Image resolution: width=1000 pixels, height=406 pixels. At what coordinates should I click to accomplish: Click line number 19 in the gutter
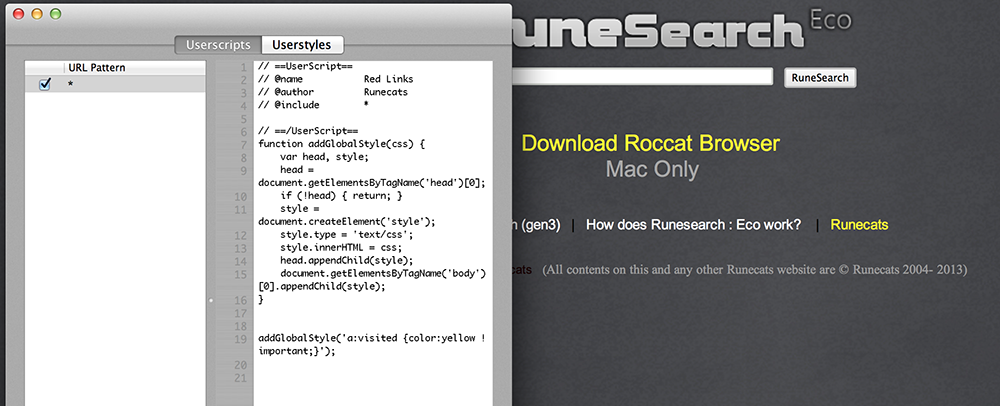coord(240,339)
